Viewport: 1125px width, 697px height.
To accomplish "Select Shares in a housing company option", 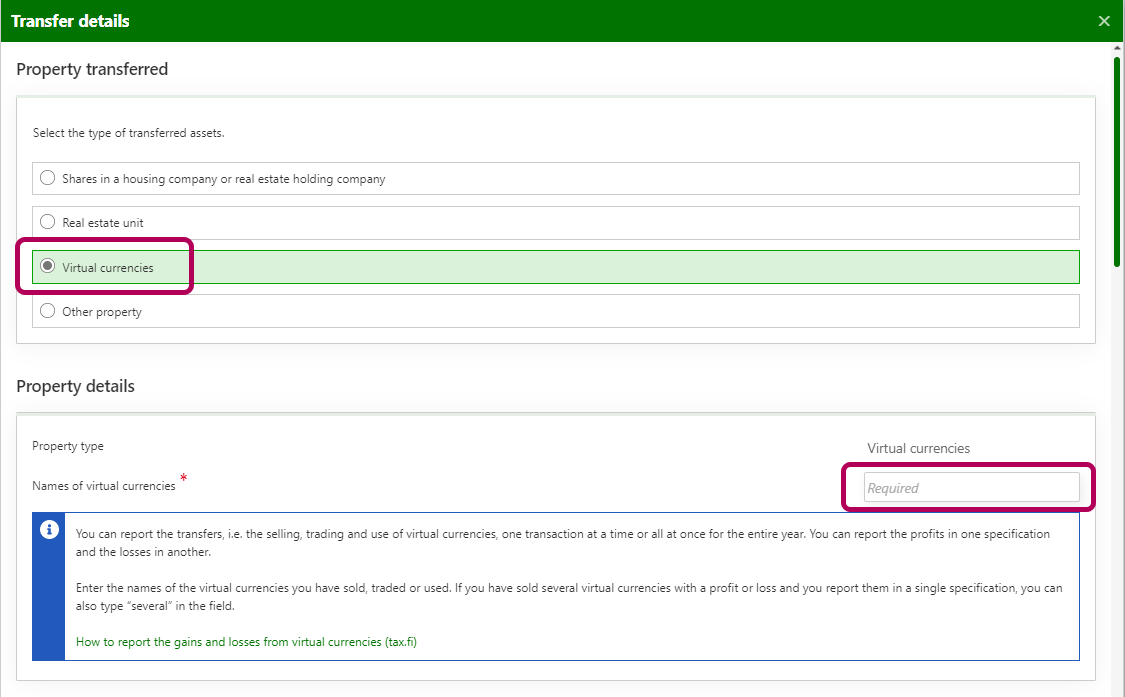I will [47, 179].
